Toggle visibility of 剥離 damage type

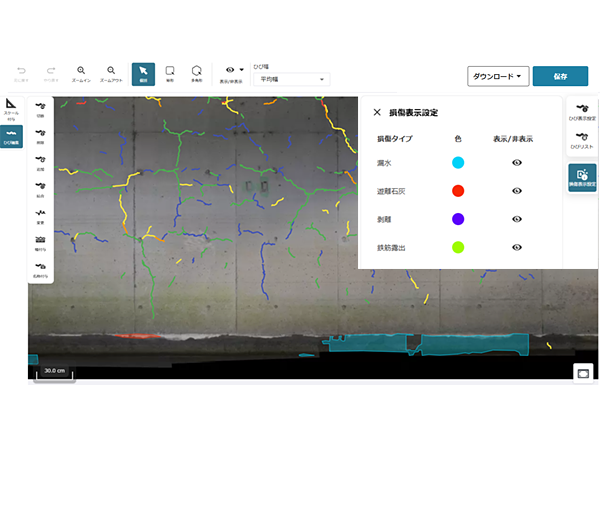[517, 219]
